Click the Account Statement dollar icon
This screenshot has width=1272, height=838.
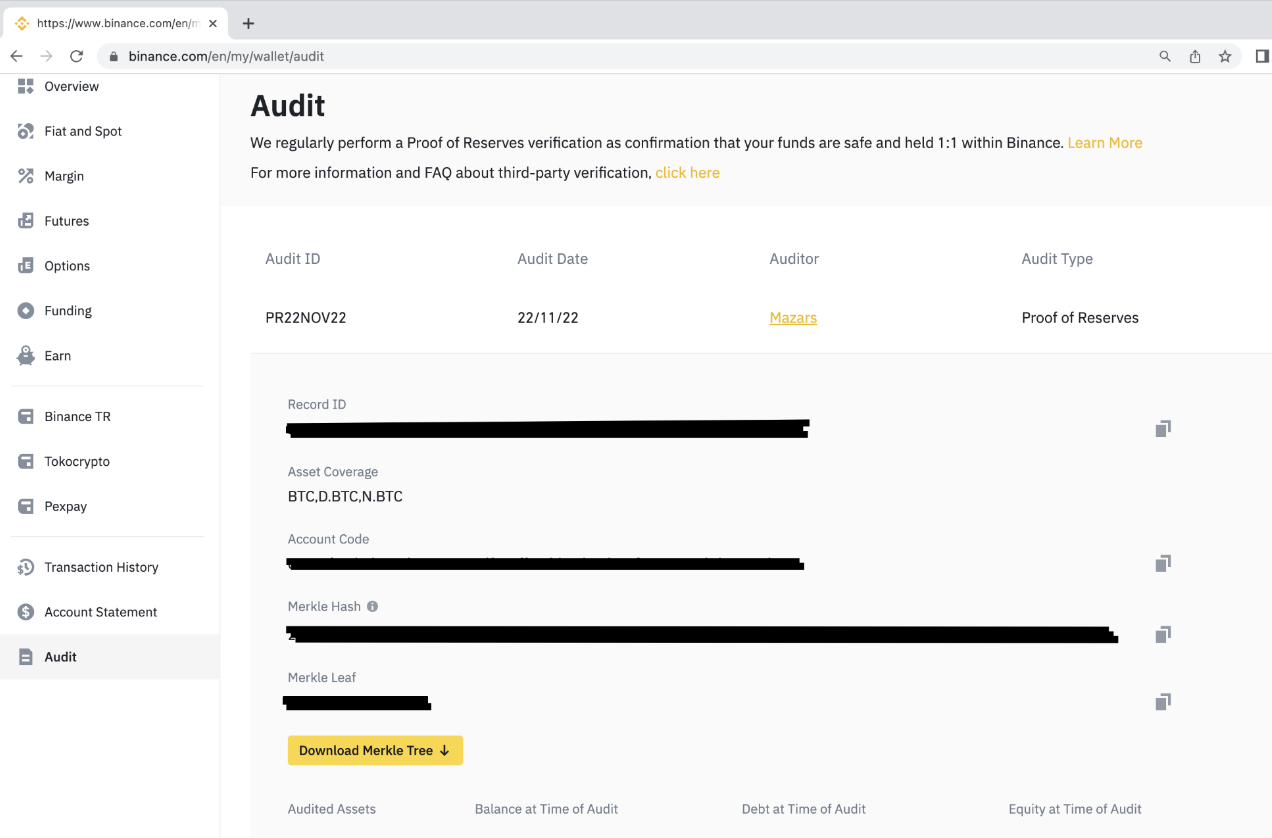26,612
